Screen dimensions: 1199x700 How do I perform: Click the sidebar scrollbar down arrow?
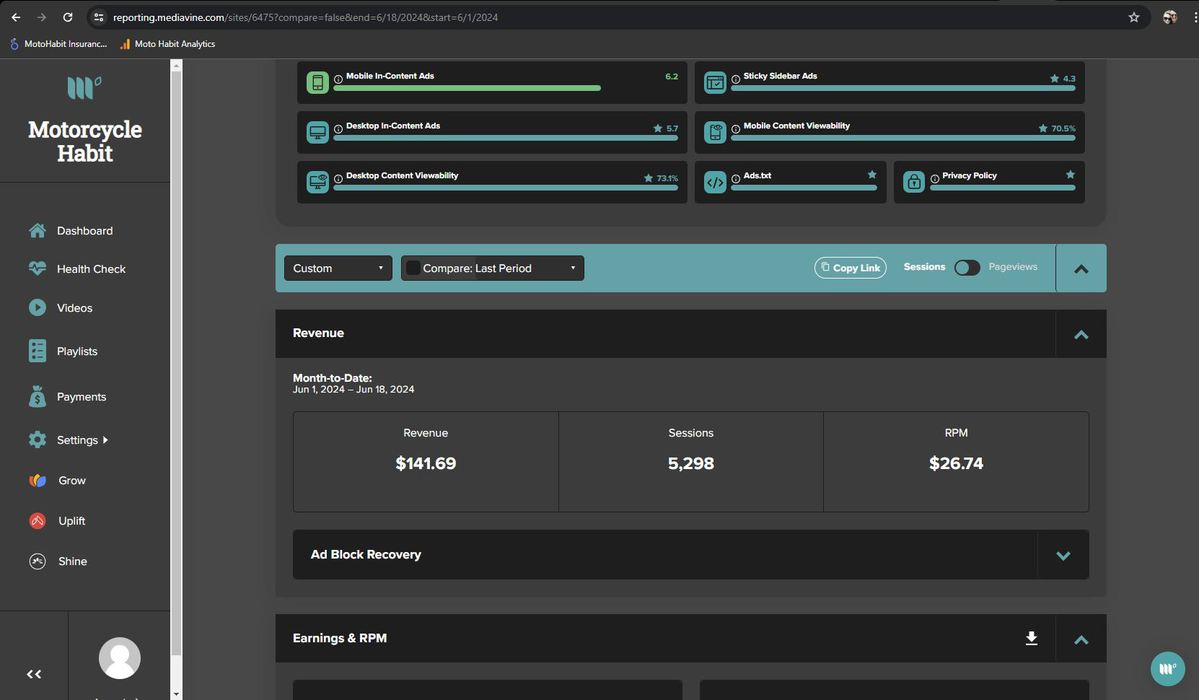click(177, 694)
